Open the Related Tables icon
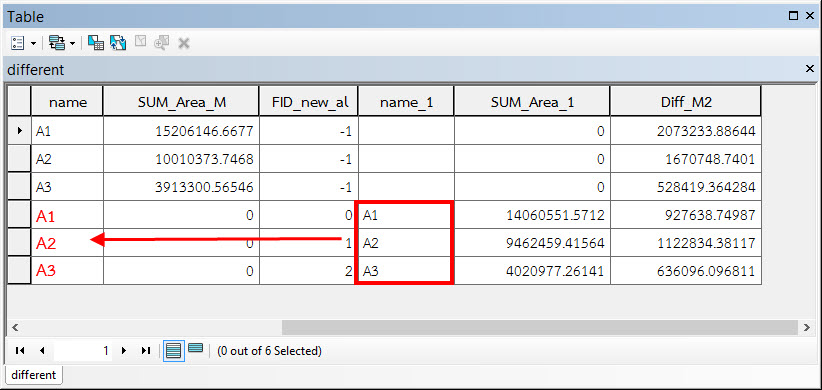Image resolution: width=822 pixels, height=390 pixels. pos(56,43)
